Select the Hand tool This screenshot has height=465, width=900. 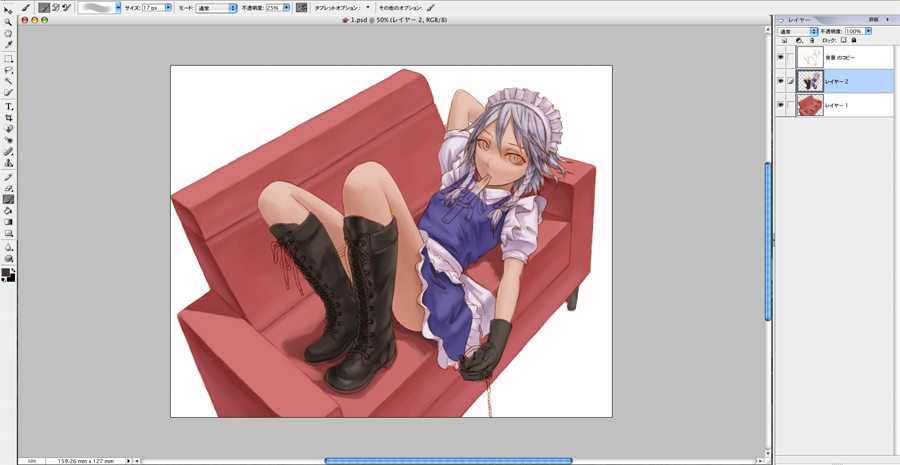coord(8,33)
